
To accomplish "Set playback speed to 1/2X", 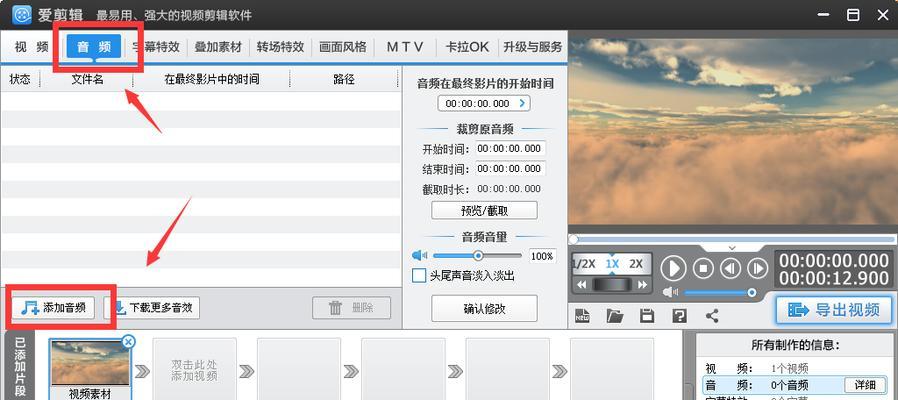I will pos(584,264).
